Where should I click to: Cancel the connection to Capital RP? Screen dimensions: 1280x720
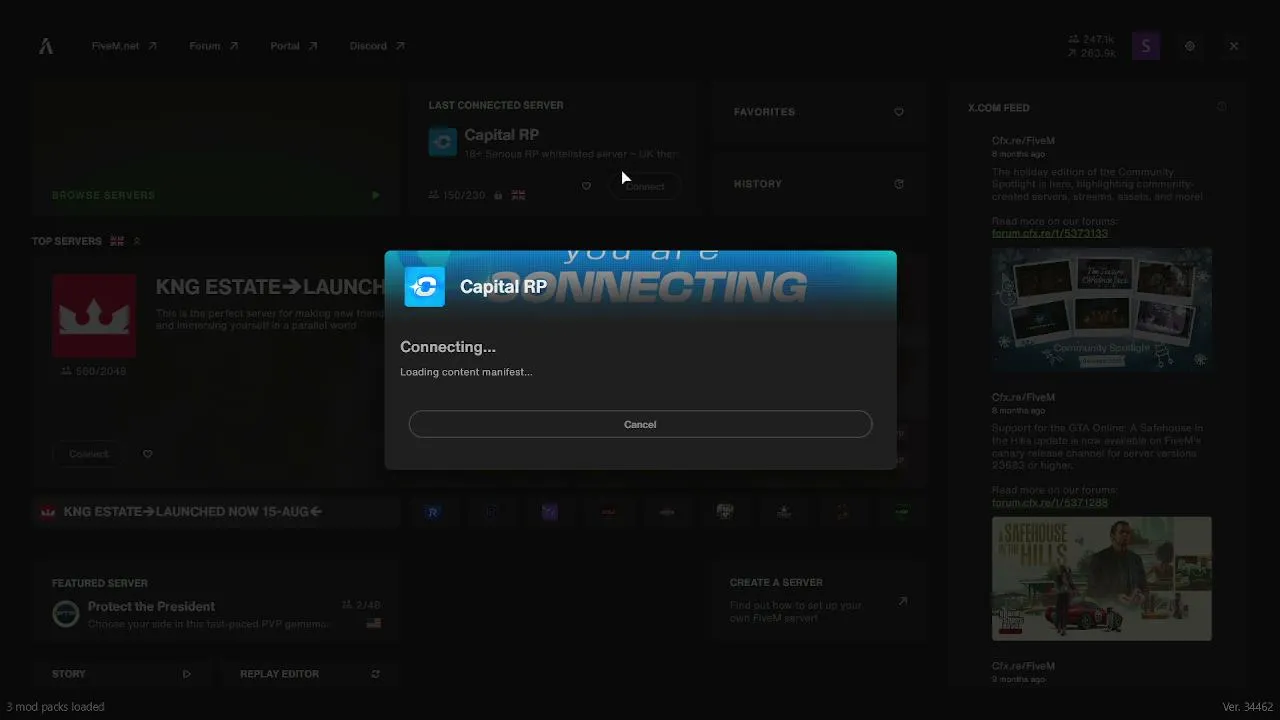[640, 424]
